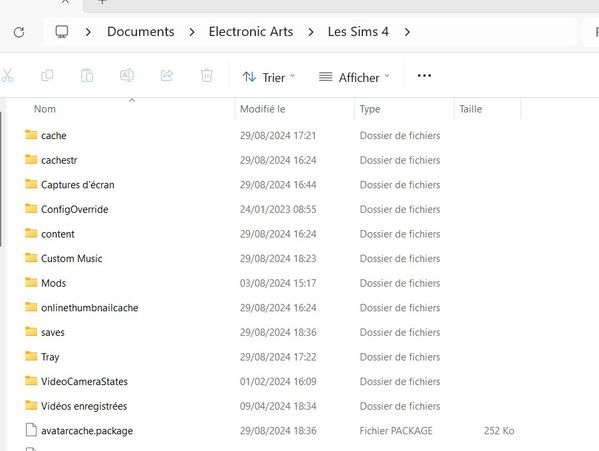Select the Custom Music folder icon

click(31, 258)
